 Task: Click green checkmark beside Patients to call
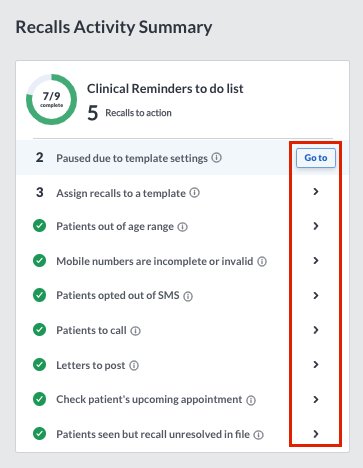tap(40, 330)
